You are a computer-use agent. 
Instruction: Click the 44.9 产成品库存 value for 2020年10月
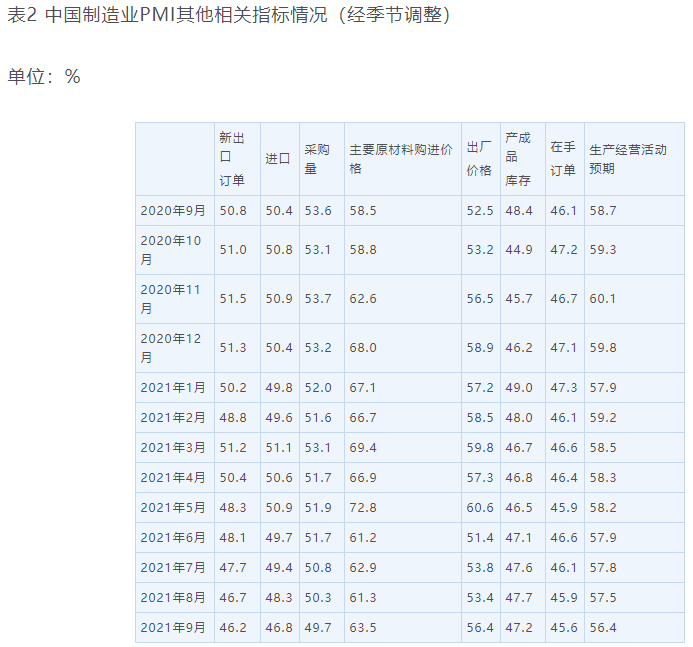519,250
